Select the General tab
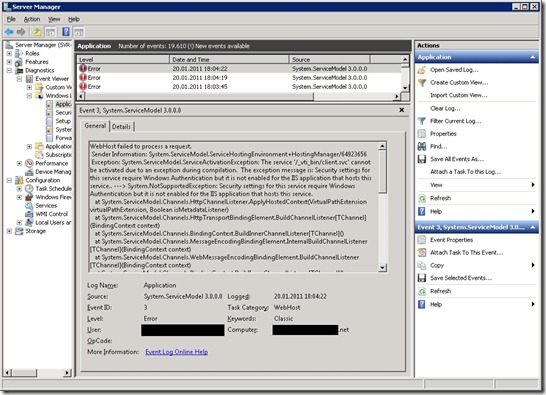546x395 pixels. tap(95, 126)
